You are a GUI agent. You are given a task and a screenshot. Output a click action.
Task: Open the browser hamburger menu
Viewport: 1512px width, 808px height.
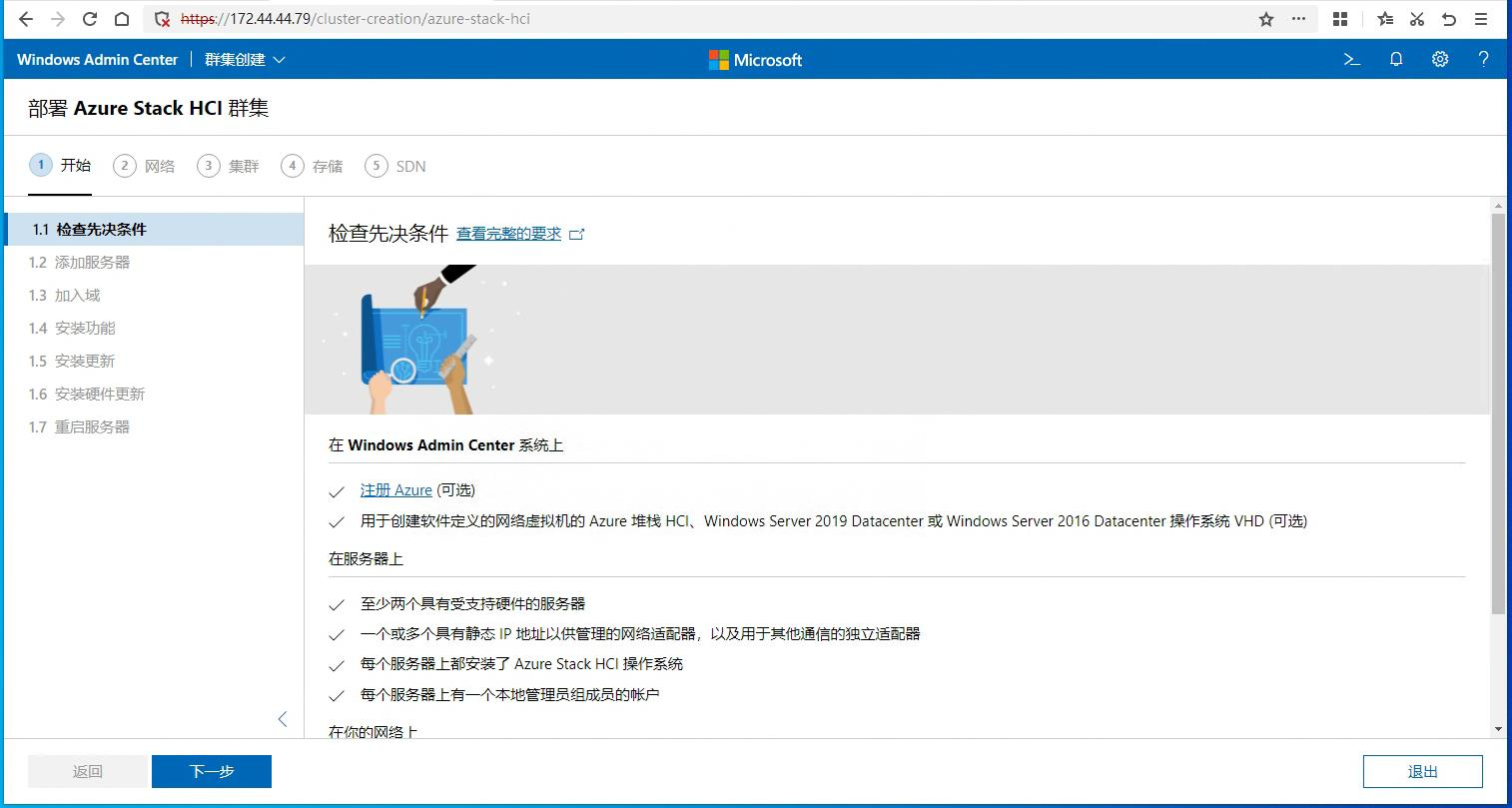click(x=1481, y=19)
